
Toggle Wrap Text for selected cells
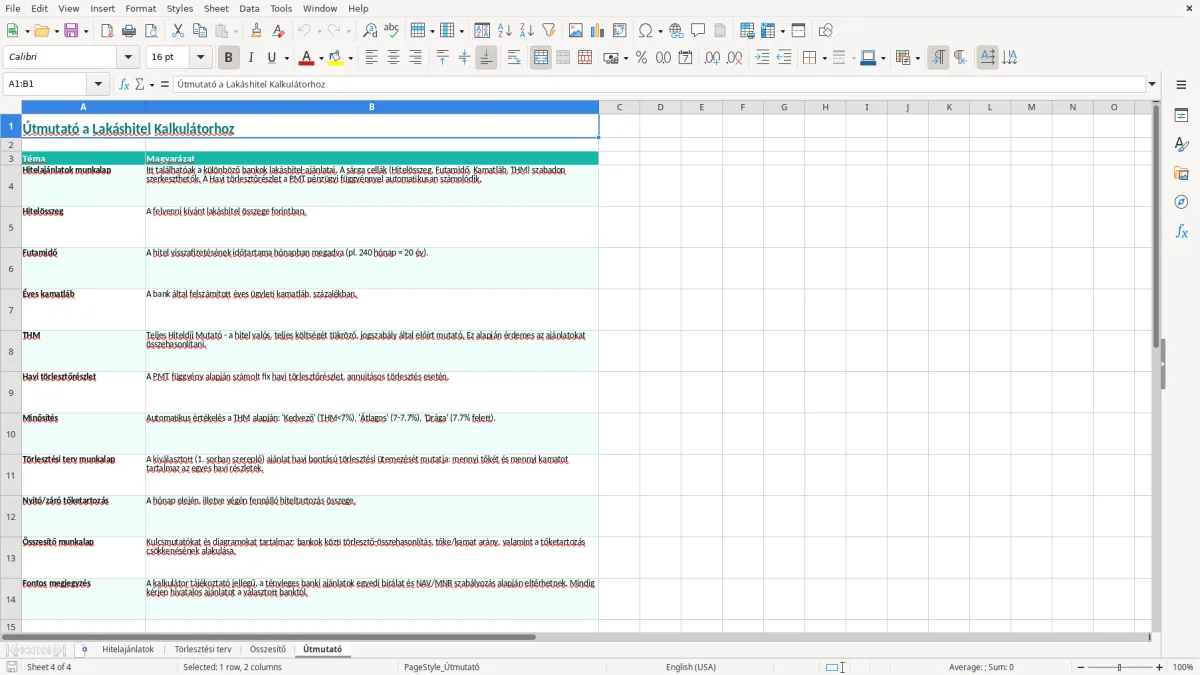[514, 58]
